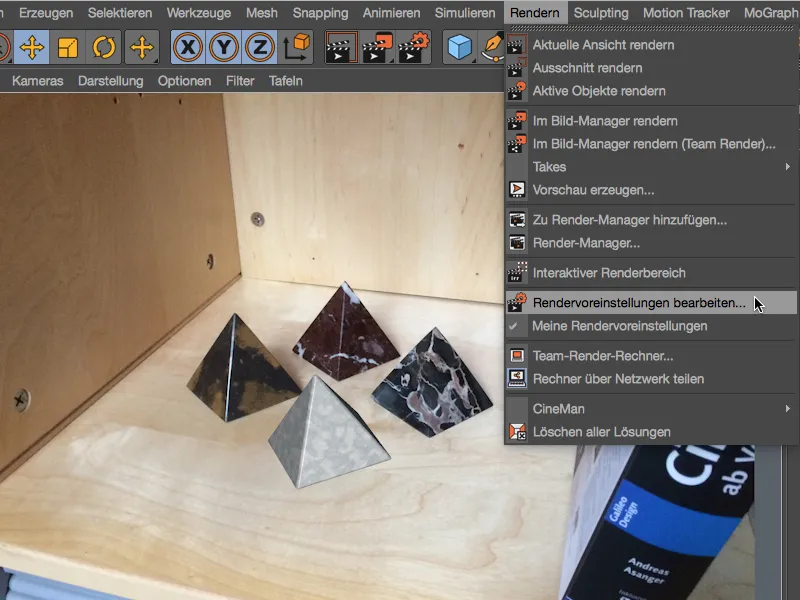Select the Move tool in toolbar
This screenshot has height=600, width=800.
pos(32,47)
